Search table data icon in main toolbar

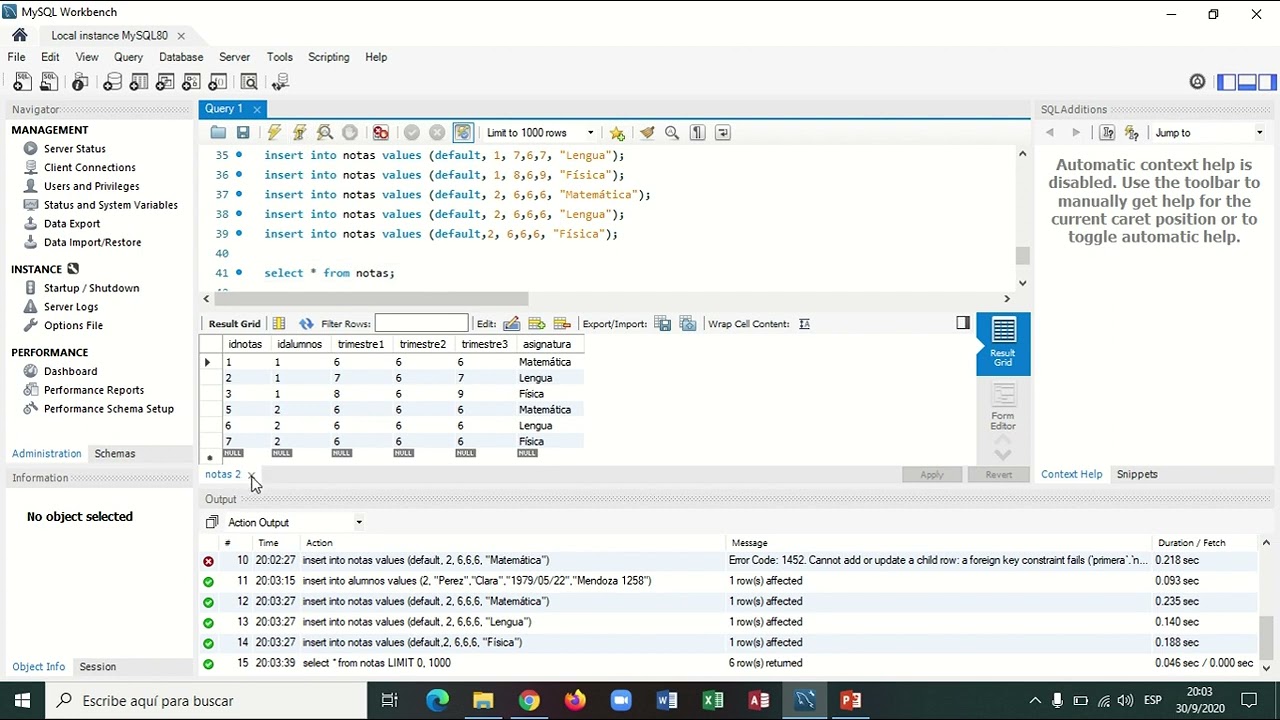point(249,82)
